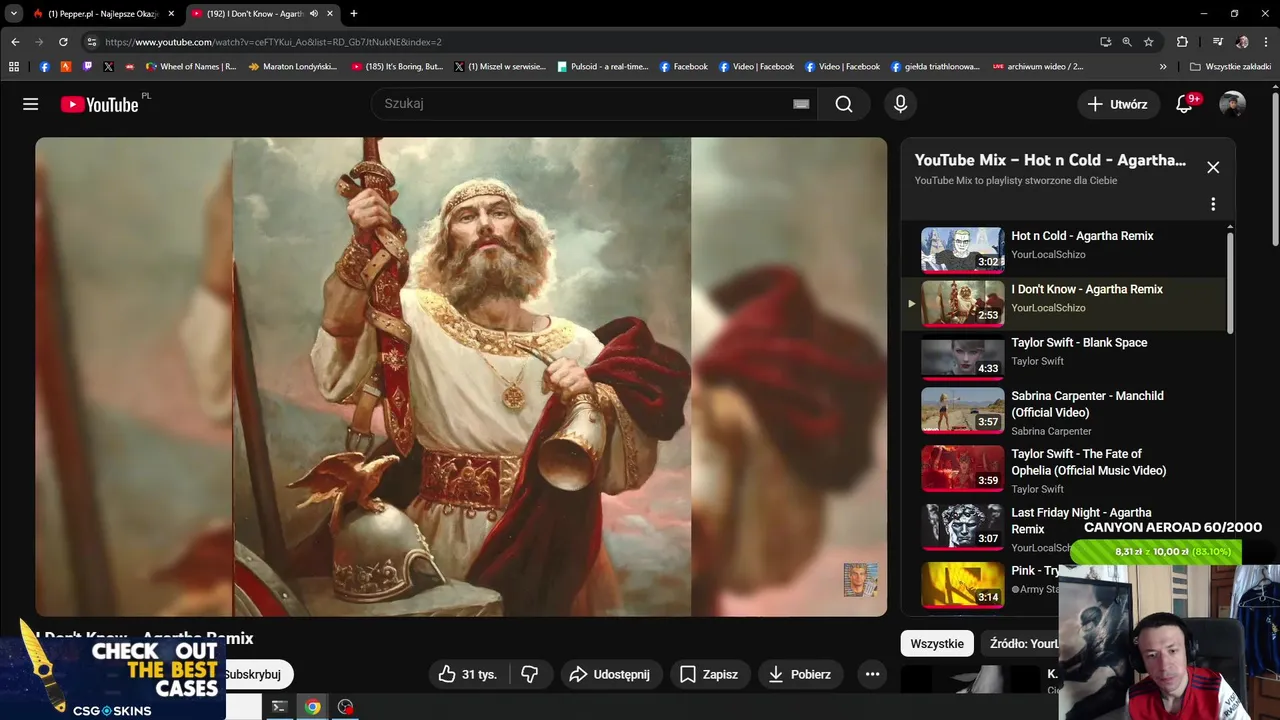The image size is (1280, 720).
Task: Open the Maraton Londyński bookmark
Action: coord(292,67)
